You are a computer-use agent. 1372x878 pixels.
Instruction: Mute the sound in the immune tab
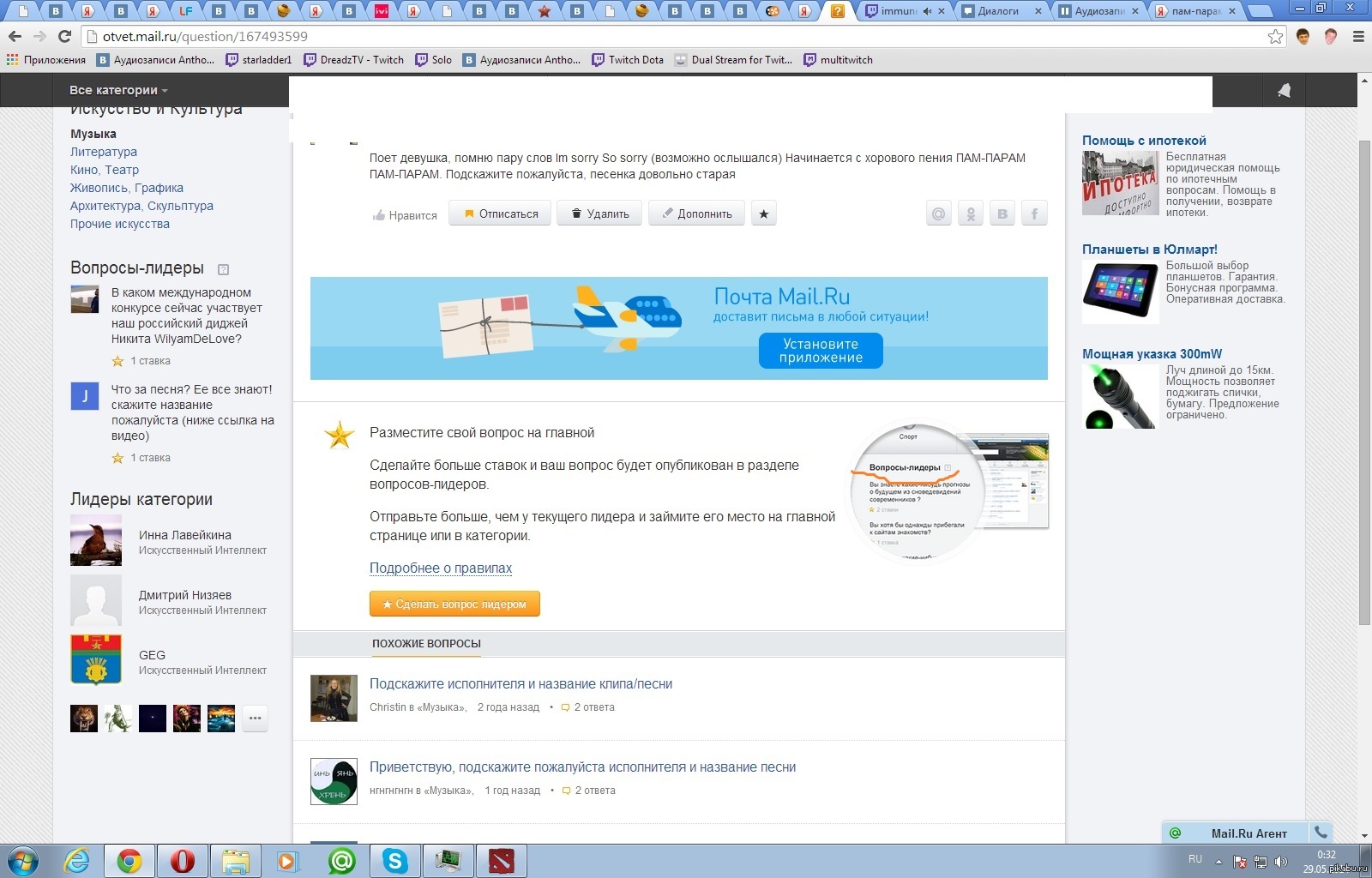coord(927,11)
